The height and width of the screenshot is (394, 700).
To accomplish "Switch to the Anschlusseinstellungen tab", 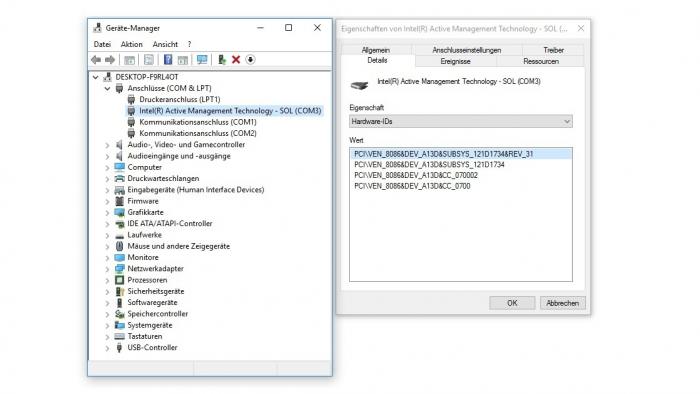I will (467, 50).
